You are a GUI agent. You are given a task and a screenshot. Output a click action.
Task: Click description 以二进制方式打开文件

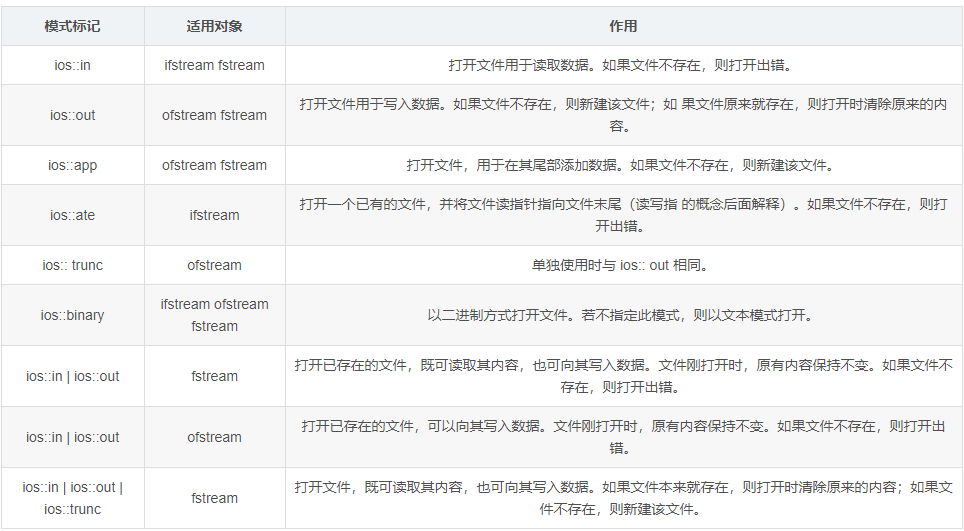click(623, 315)
